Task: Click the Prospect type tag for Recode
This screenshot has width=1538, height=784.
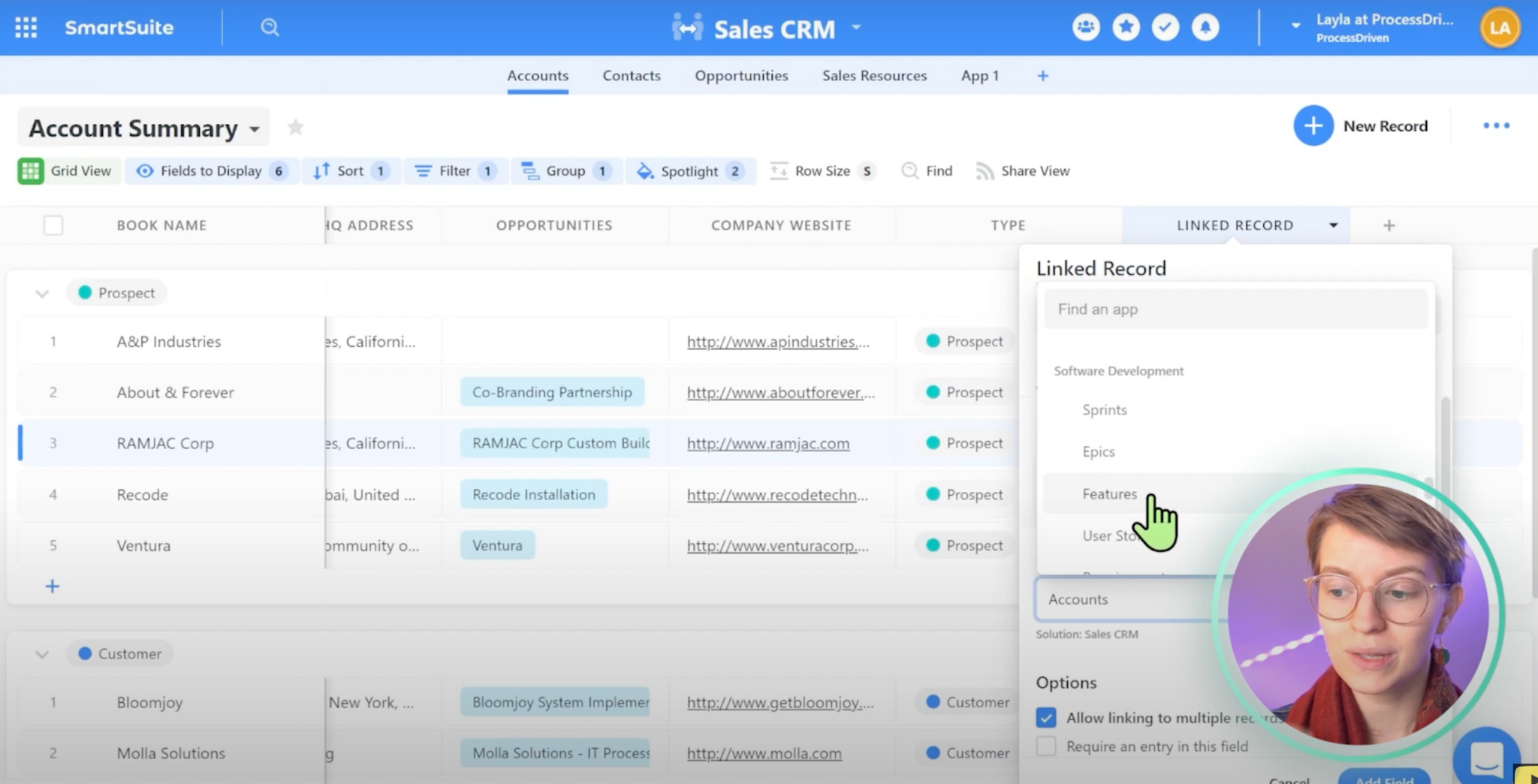Action: [964, 495]
